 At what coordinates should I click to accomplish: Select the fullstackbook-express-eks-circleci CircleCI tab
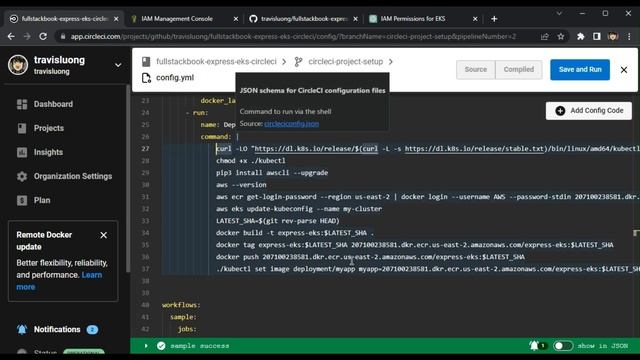pyautogui.click(x=63, y=19)
